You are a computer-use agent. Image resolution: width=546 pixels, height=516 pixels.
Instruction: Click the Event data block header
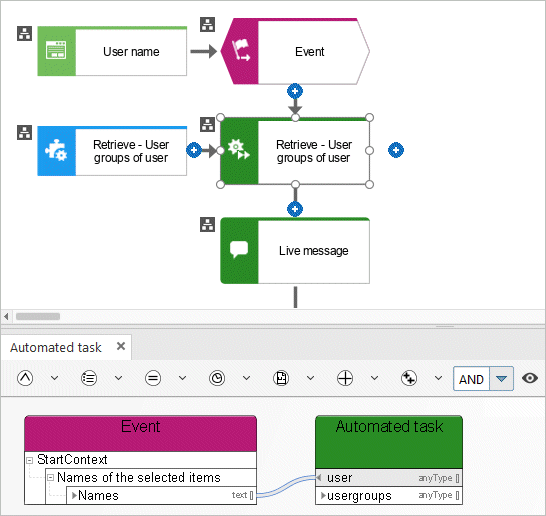tap(140, 433)
